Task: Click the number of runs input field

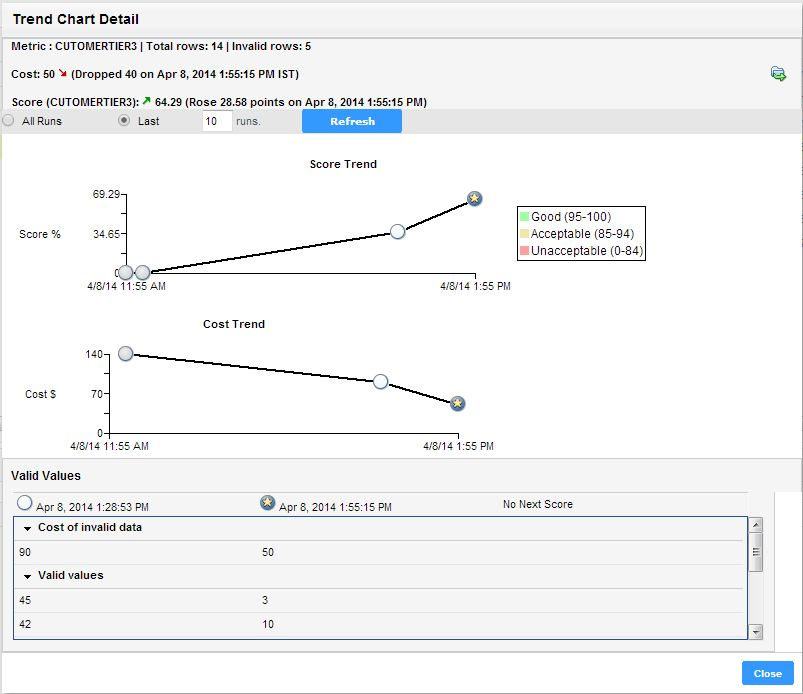Action: [216, 121]
